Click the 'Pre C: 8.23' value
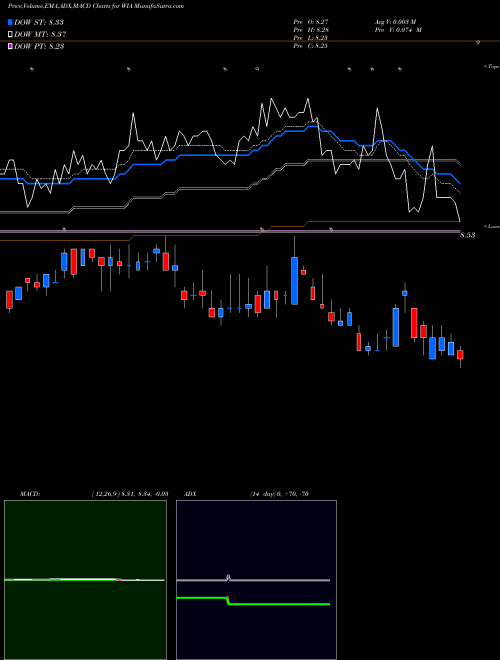 pos(311,46)
